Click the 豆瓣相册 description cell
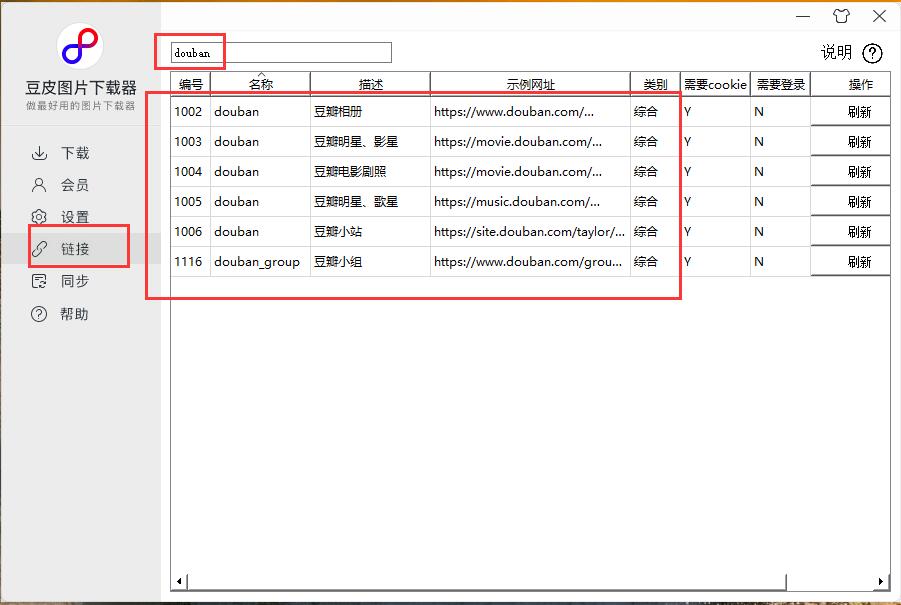Screen dimensions: 901x605 (x=371, y=111)
